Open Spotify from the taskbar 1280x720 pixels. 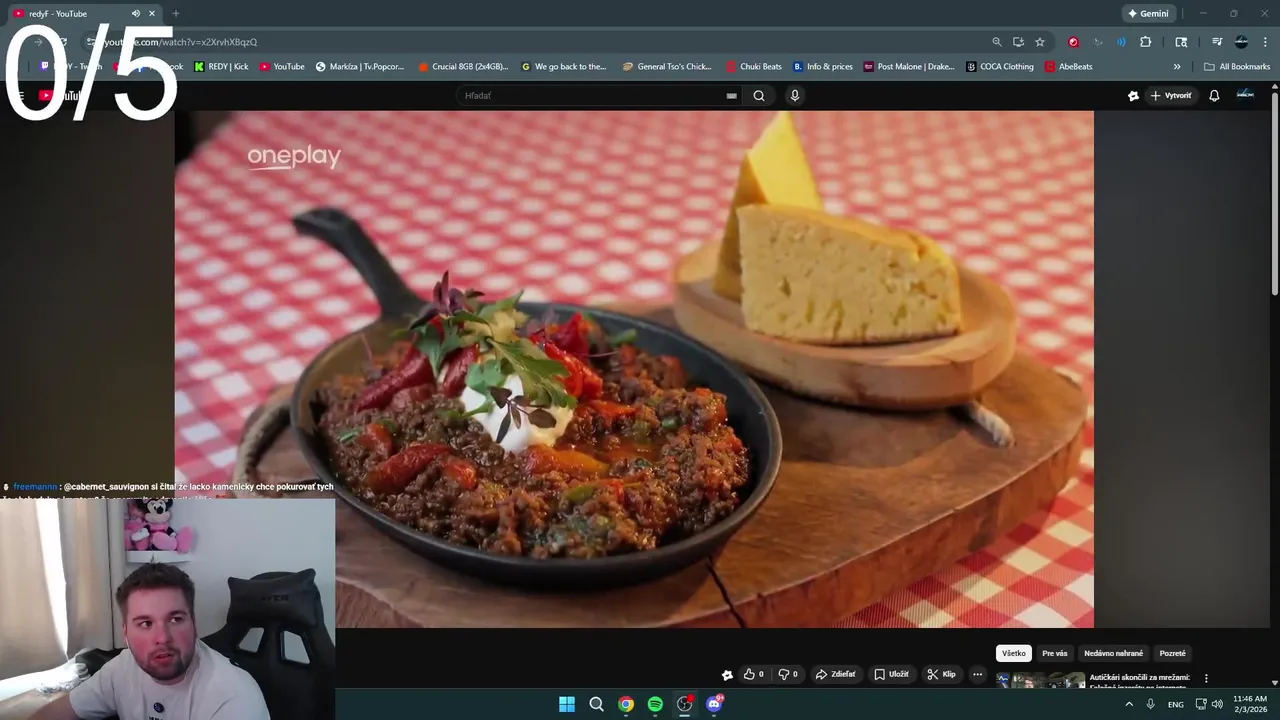pos(655,704)
